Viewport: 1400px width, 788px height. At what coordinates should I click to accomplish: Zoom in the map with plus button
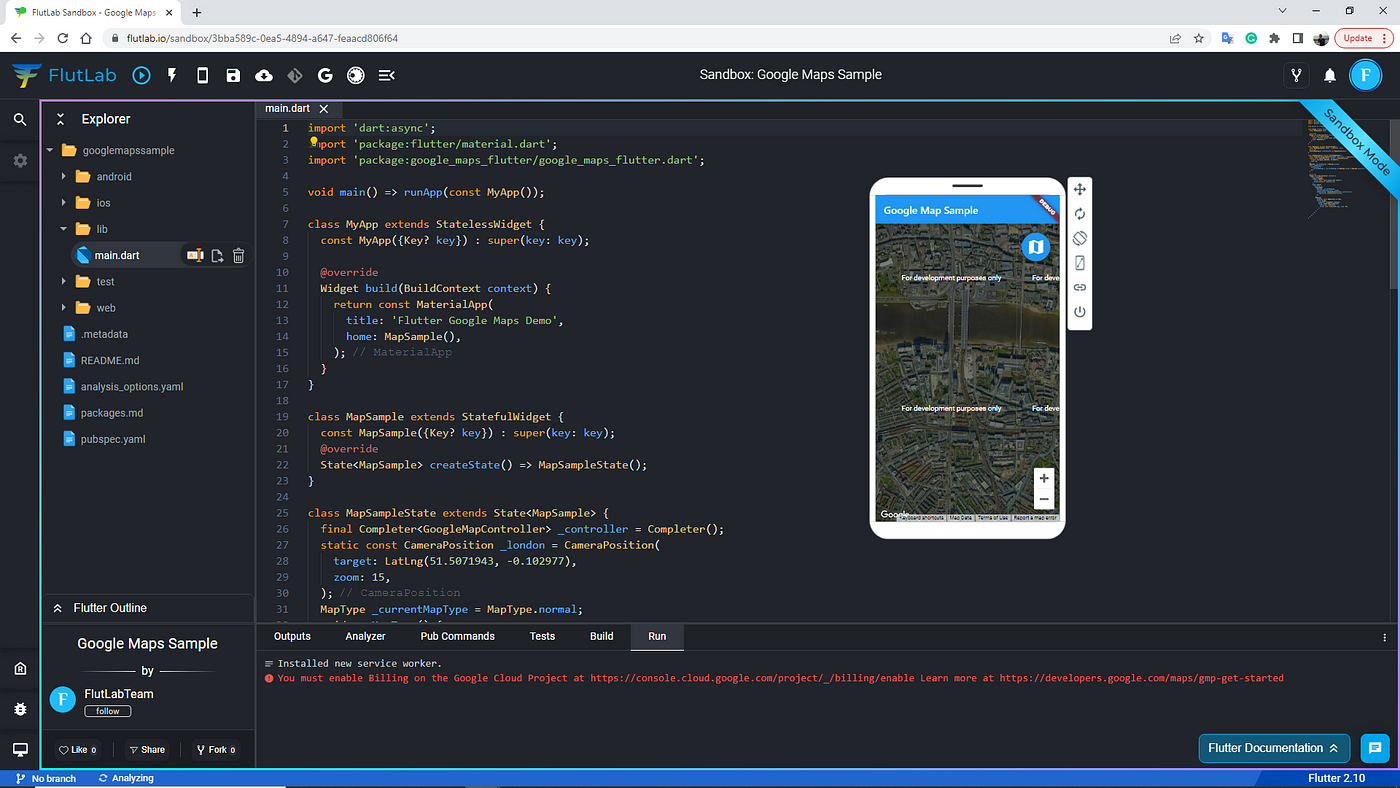click(x=1044, y=478)
